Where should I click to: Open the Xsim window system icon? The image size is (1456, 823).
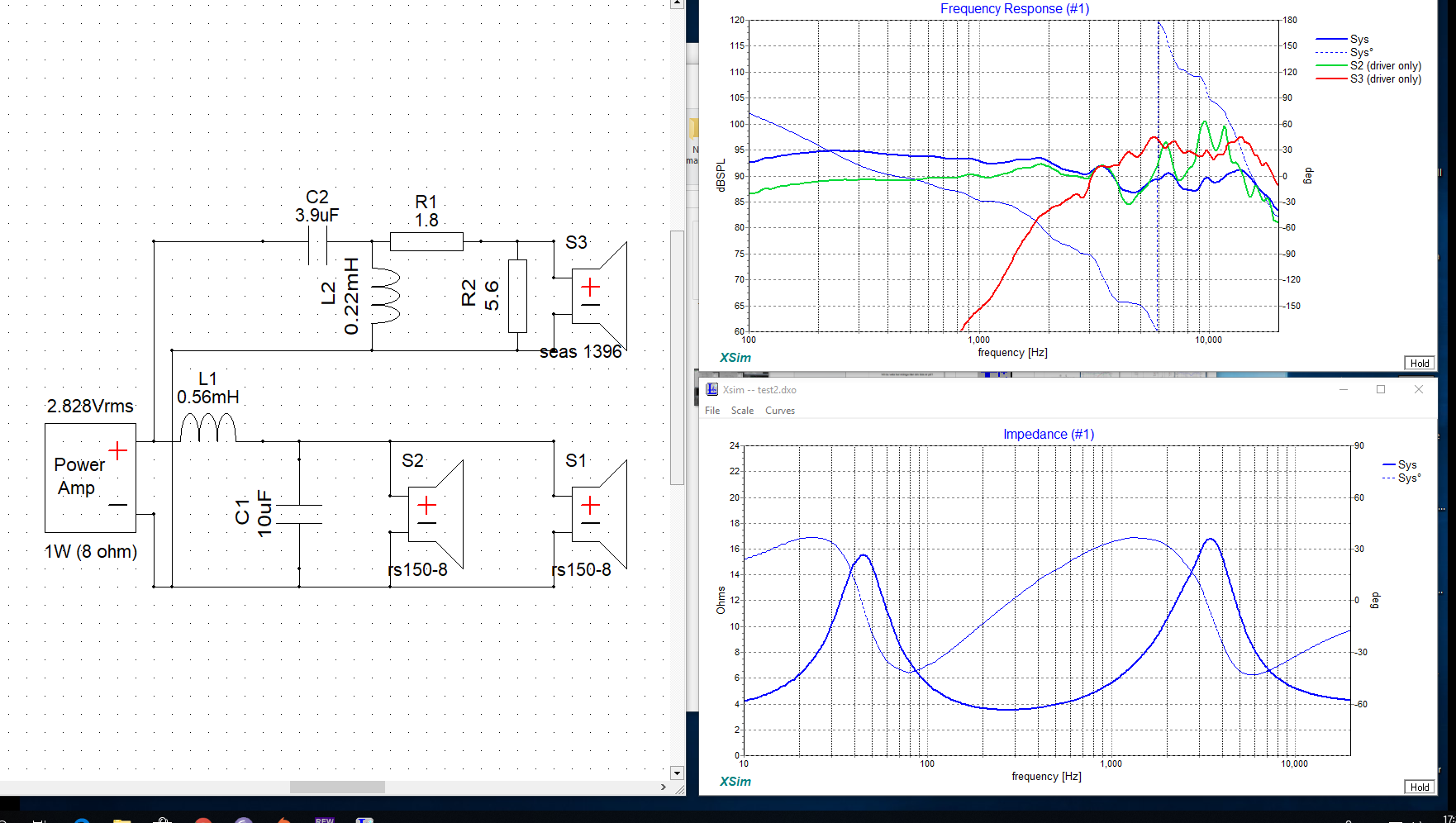[711, 389]
